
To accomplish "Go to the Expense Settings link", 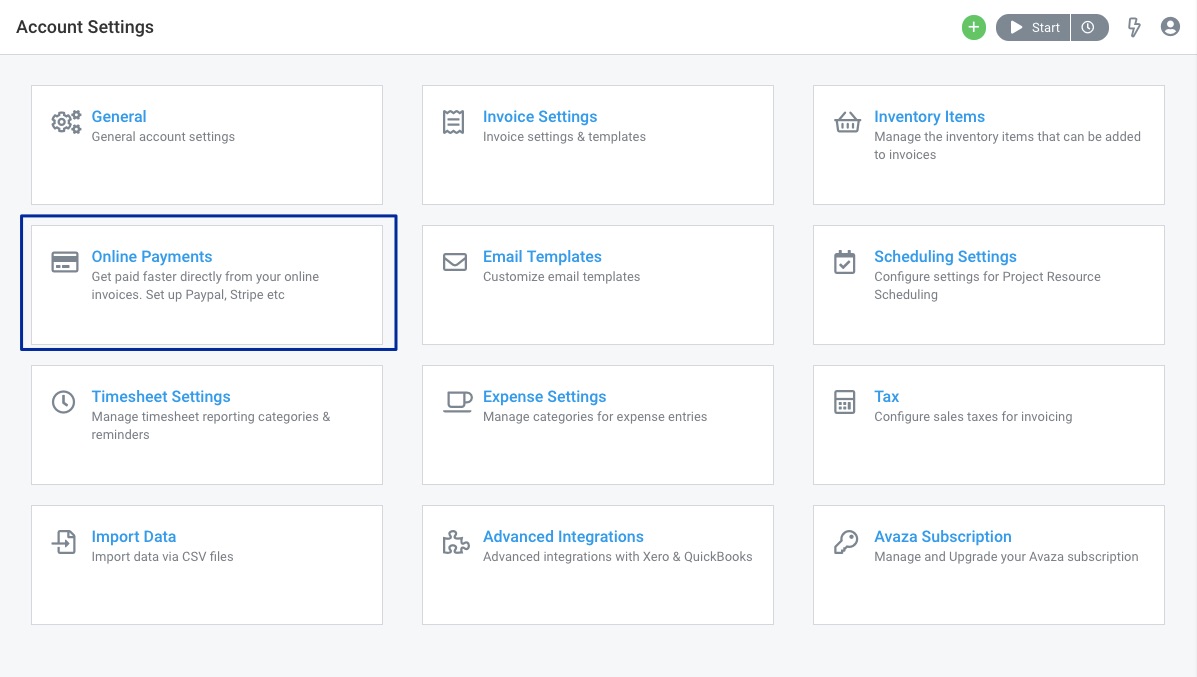I will pyautogui.click(x=544, y=397).
